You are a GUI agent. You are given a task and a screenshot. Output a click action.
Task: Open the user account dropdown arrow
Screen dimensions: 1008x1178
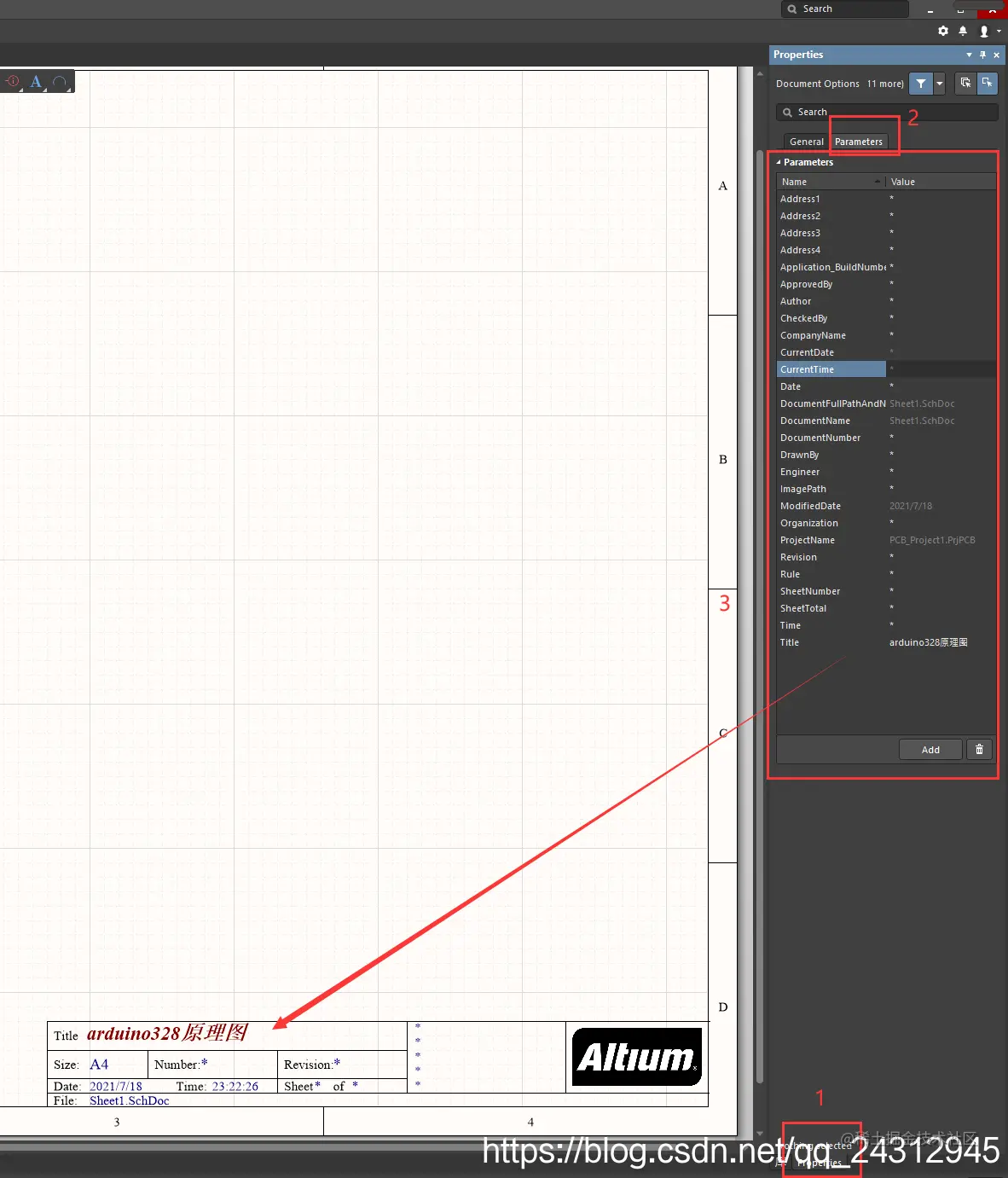pos(999,31)
